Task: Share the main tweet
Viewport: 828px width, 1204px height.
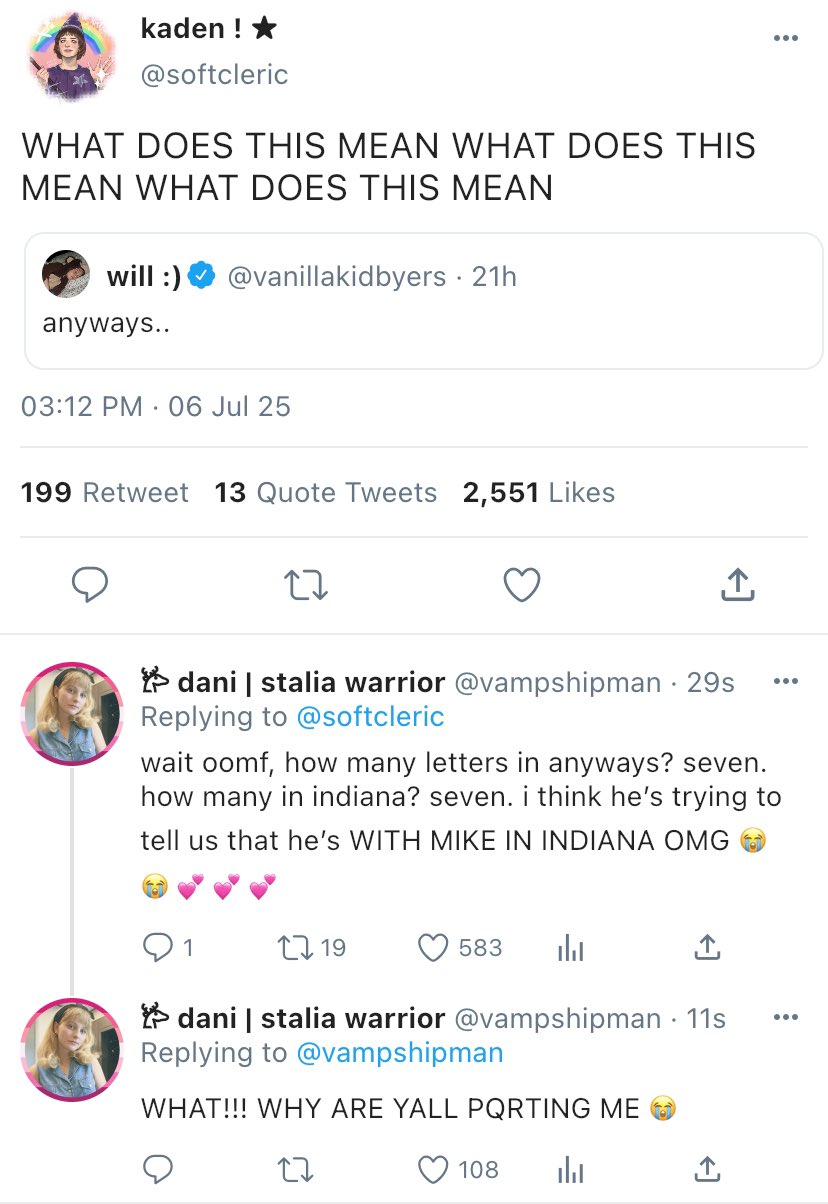Action: click(737, 586)
